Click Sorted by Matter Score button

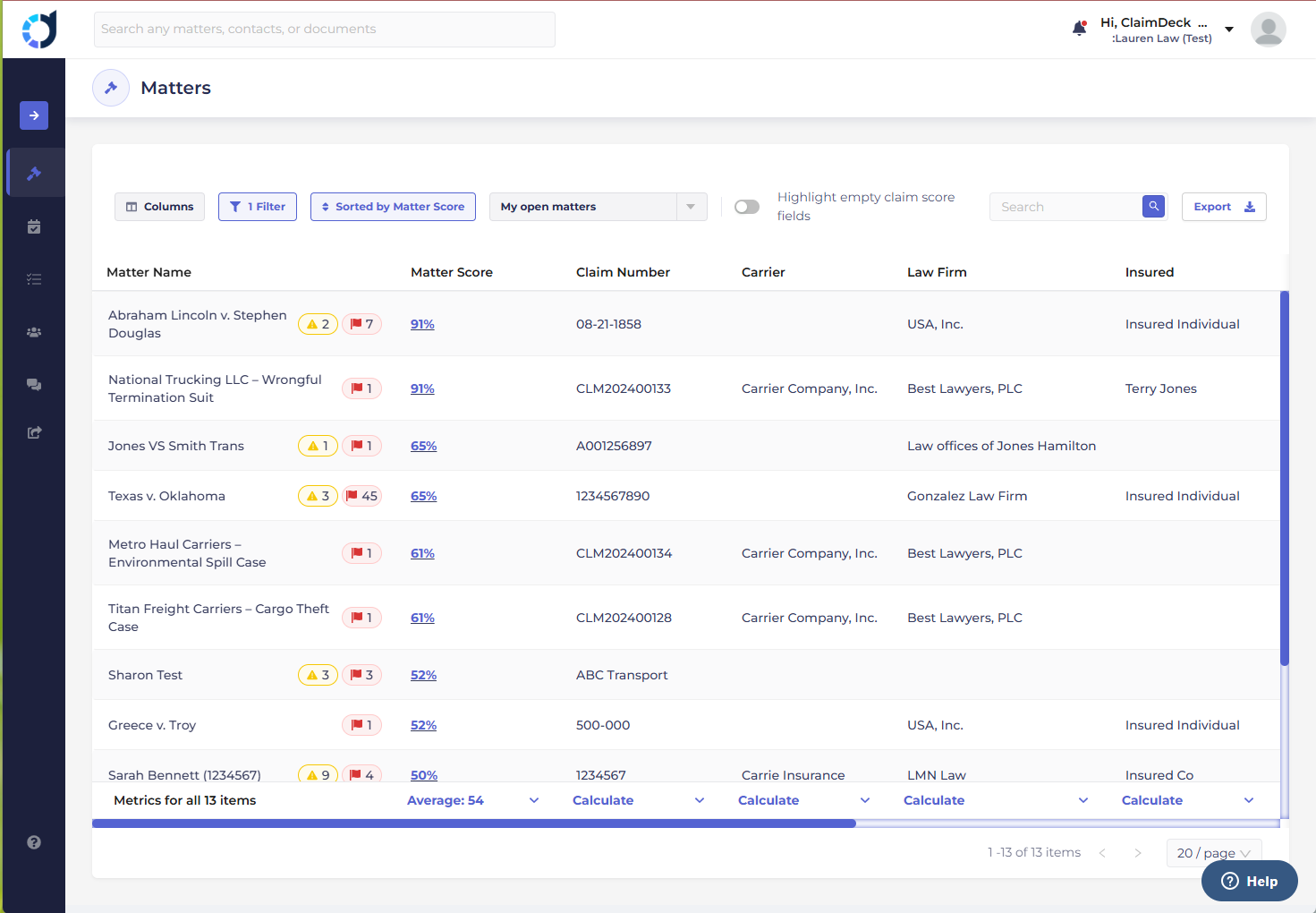click(393, 207)
